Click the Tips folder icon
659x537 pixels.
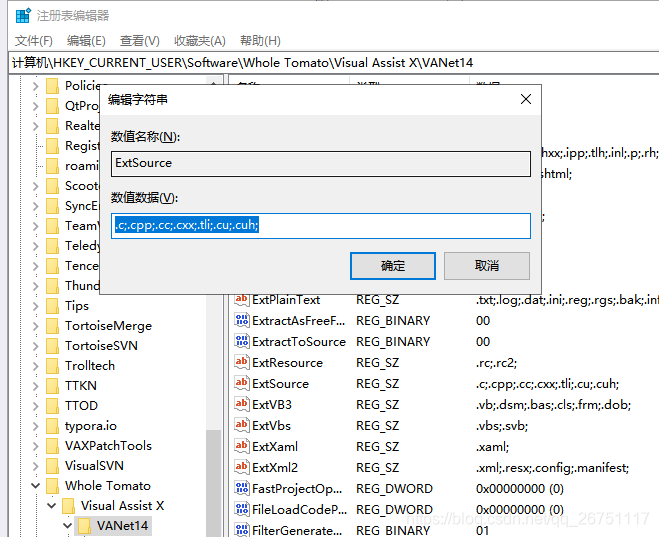(x=53, y=305)
